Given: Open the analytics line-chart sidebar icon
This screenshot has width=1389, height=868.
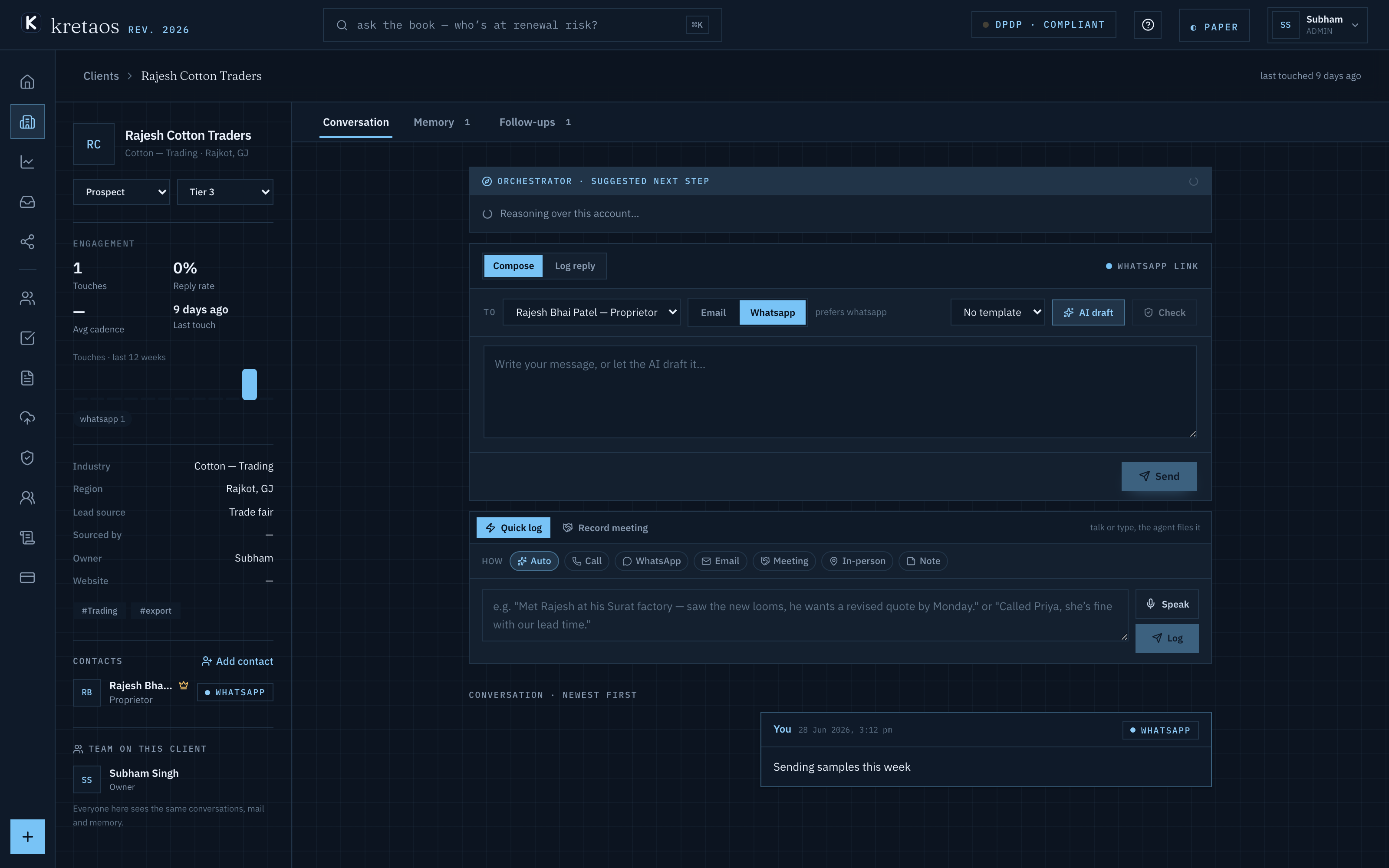Looking at the screenshot, I should 27,162.
